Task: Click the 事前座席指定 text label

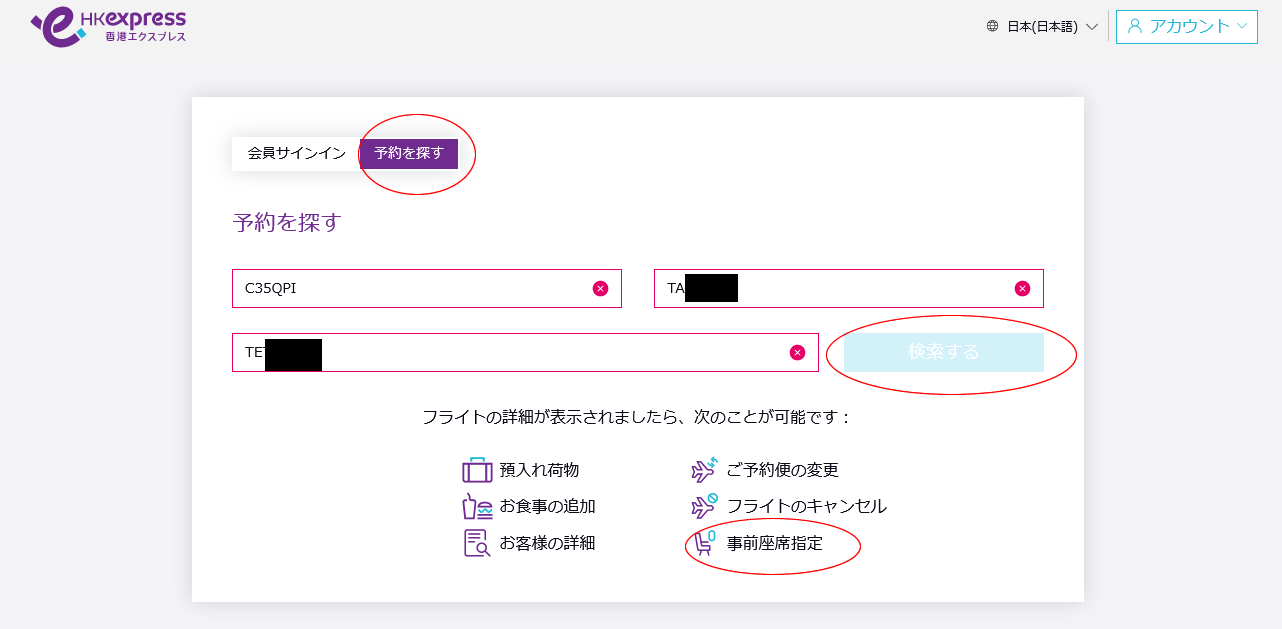Action: 774,544
